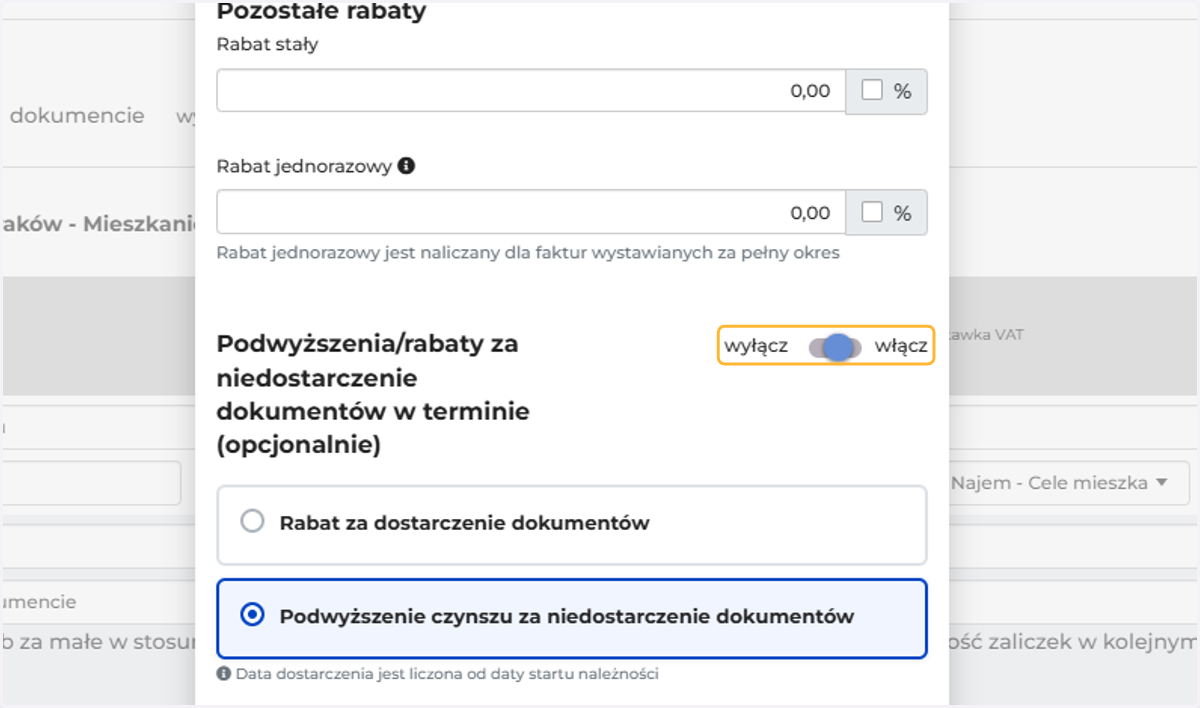The width and height of the screenshot is (1200, 708).
Task: Click 'Rabat jednorazowy jest naliczany' hint text
Action: 528,253
